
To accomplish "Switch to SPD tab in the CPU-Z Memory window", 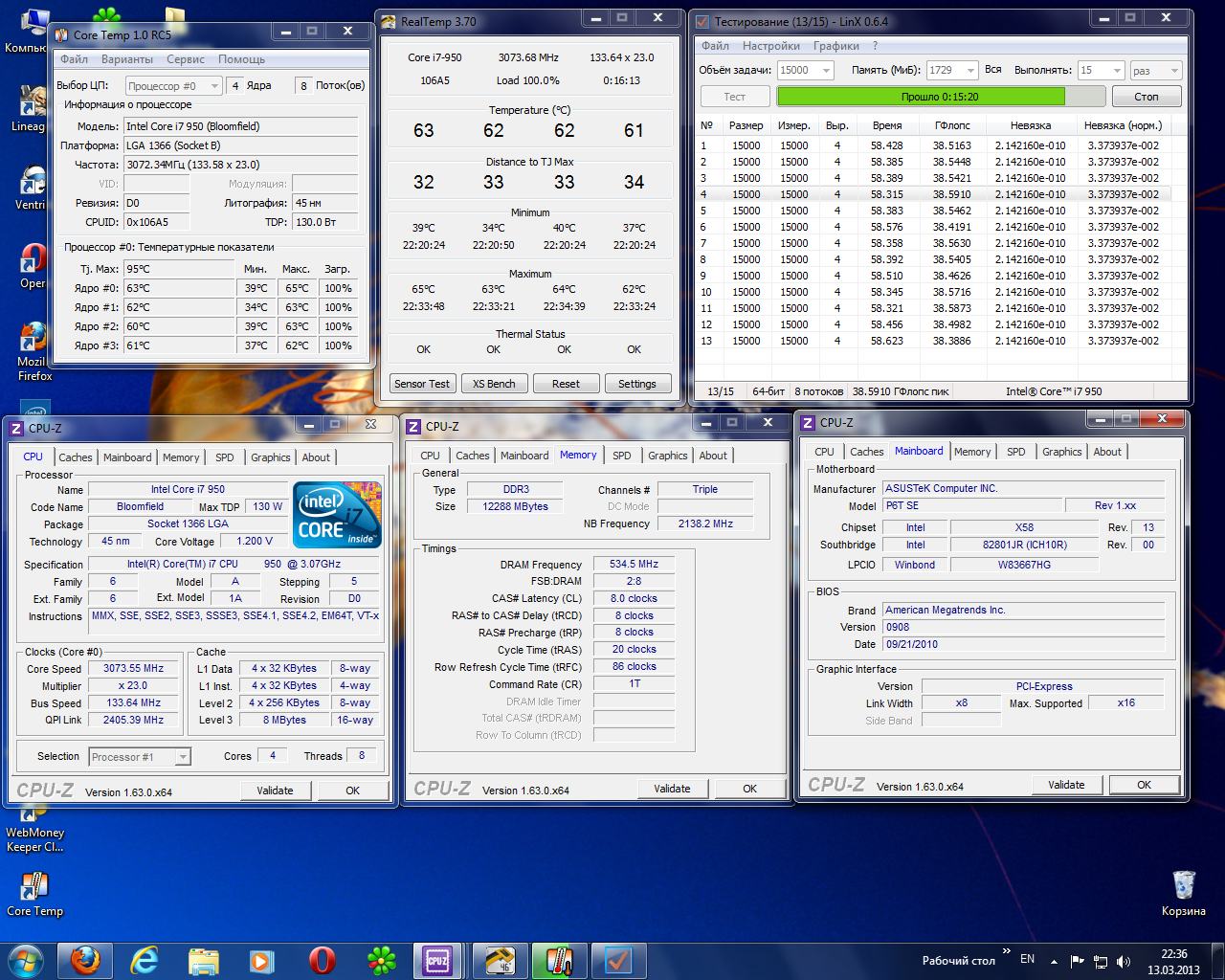I will 622,456.
